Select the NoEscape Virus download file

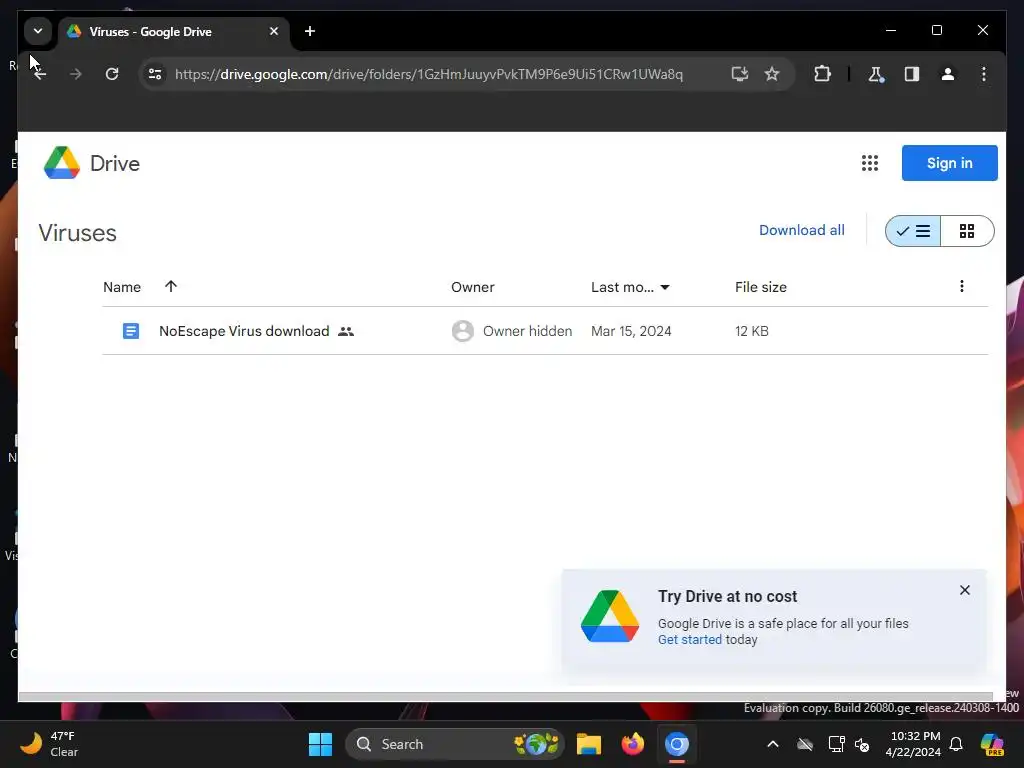point(545,331)
